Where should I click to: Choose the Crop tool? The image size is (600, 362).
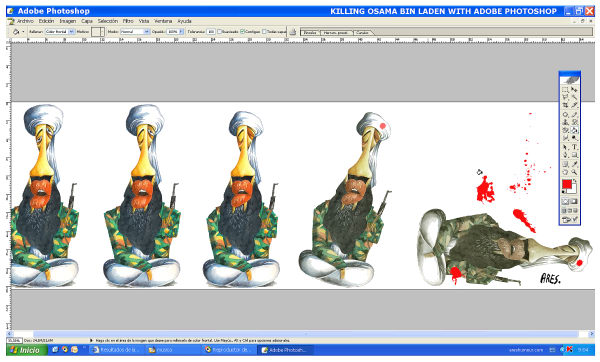[x=565, y=105]
